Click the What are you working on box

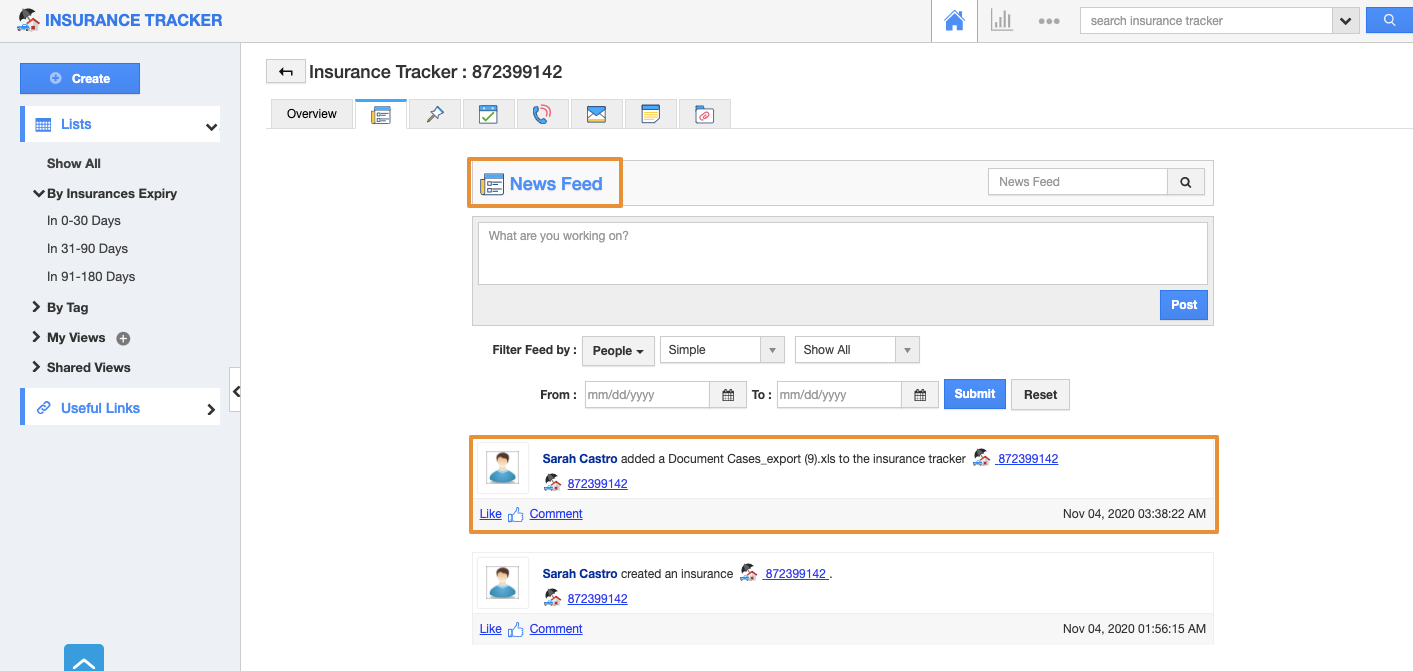tap(843, 253)
